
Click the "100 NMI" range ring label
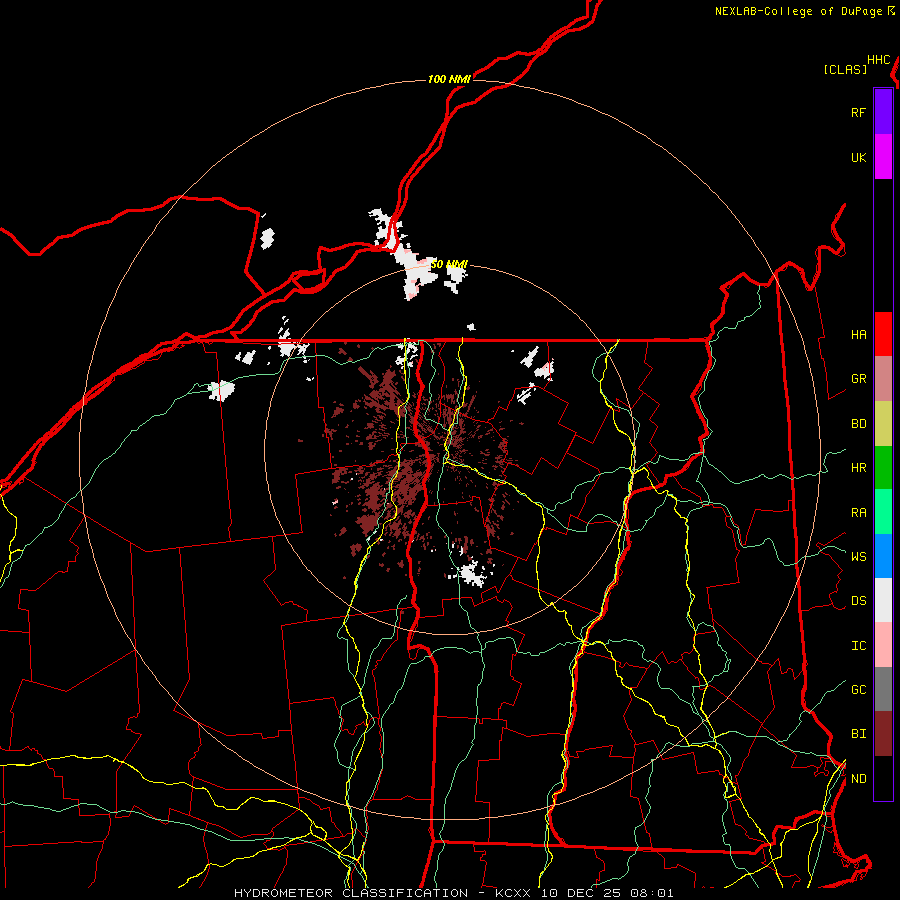click(x=449, y=79)
